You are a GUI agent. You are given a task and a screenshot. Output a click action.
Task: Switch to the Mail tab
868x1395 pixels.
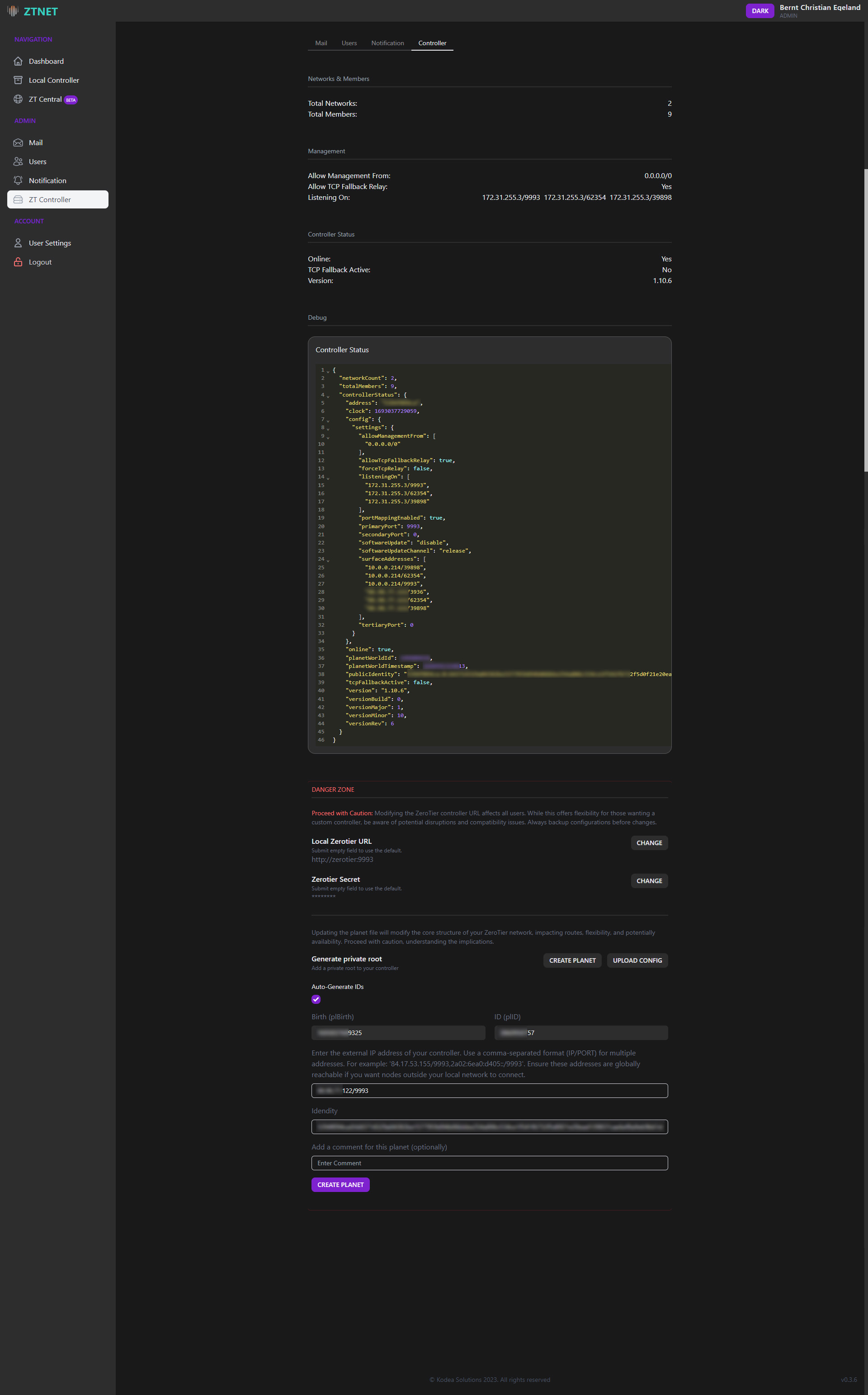pos(321,43)
